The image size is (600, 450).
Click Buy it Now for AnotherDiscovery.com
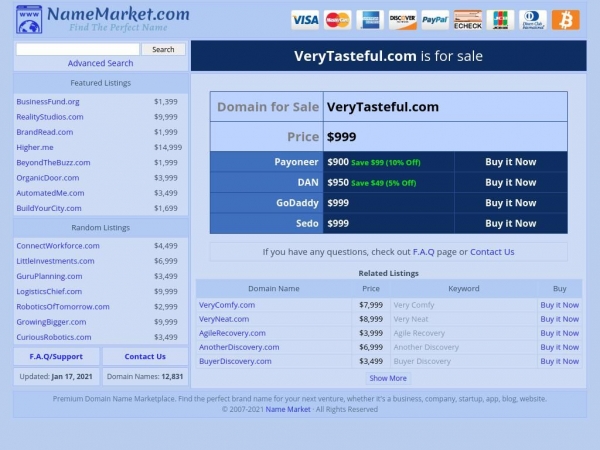pos(559,347)
